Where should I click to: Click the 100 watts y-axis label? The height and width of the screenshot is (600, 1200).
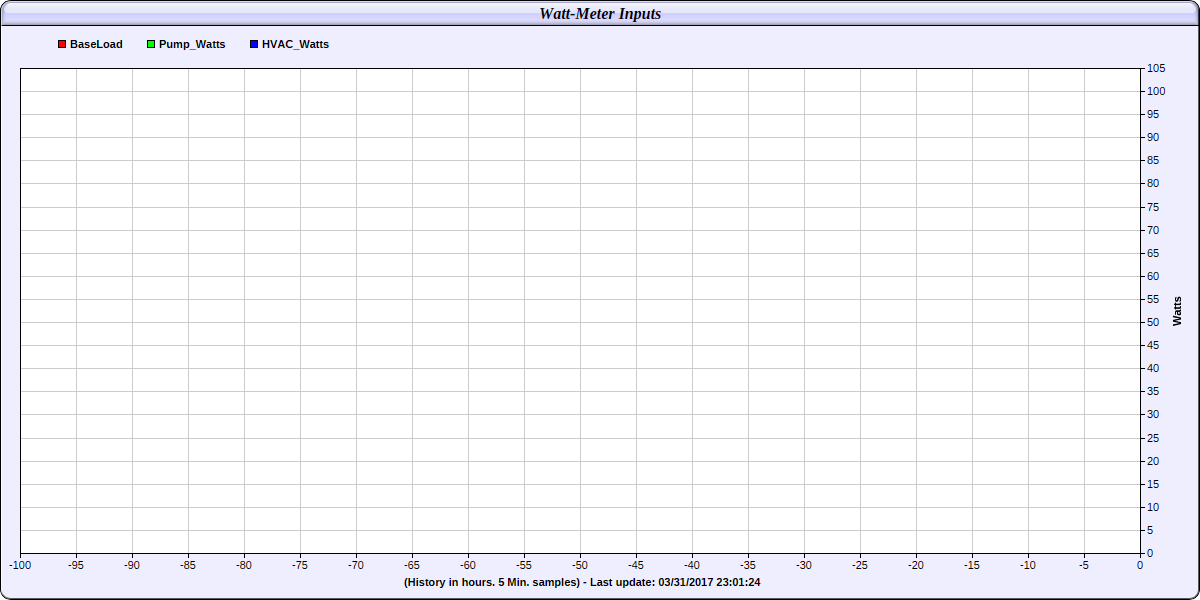coord(1156,91)
